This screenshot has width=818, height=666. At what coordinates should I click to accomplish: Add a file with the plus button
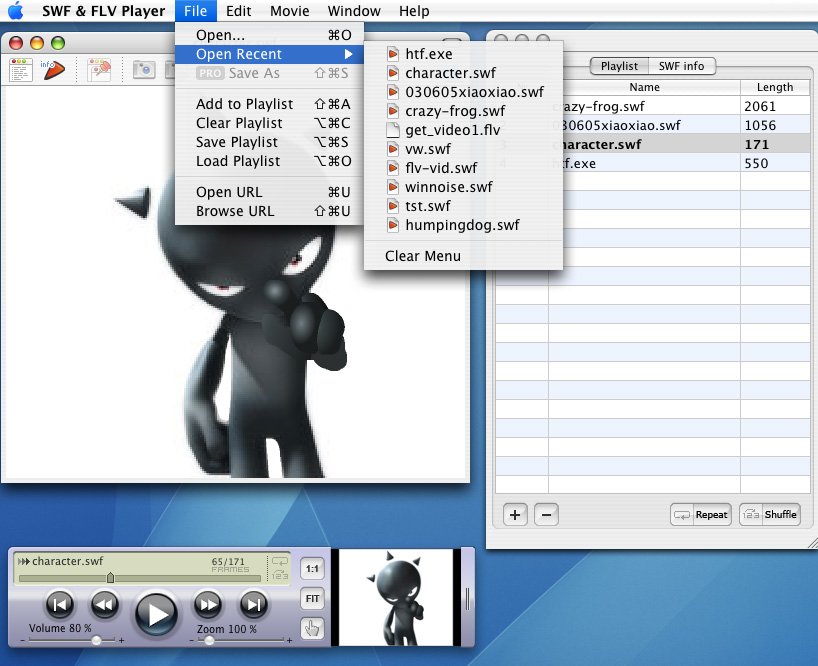click(515, 515)
